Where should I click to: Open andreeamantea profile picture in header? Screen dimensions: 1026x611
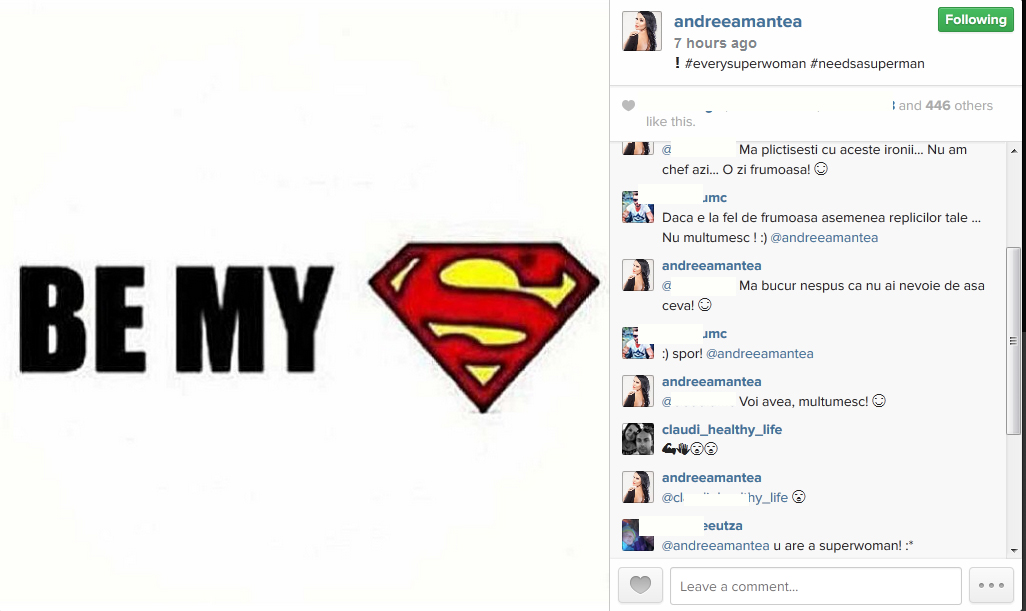(x=641, y=31)
